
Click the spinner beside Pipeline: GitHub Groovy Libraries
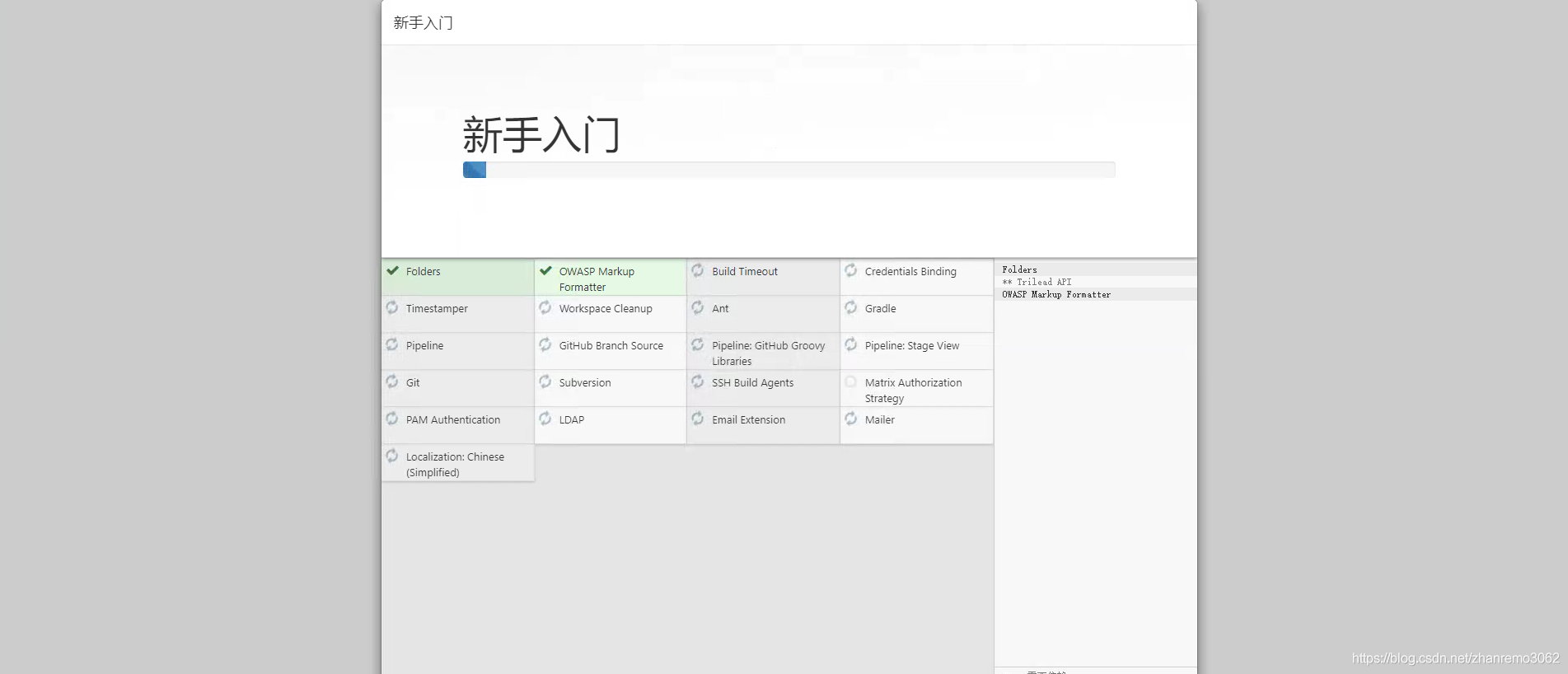[x=698, y=344]
